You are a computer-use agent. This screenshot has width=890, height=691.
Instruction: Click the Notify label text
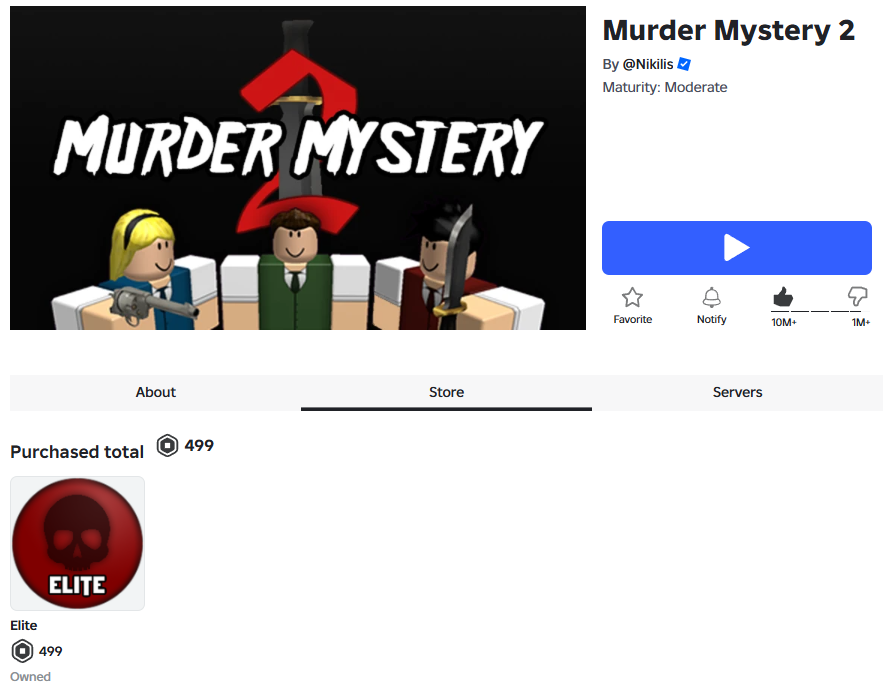point(711,319)
